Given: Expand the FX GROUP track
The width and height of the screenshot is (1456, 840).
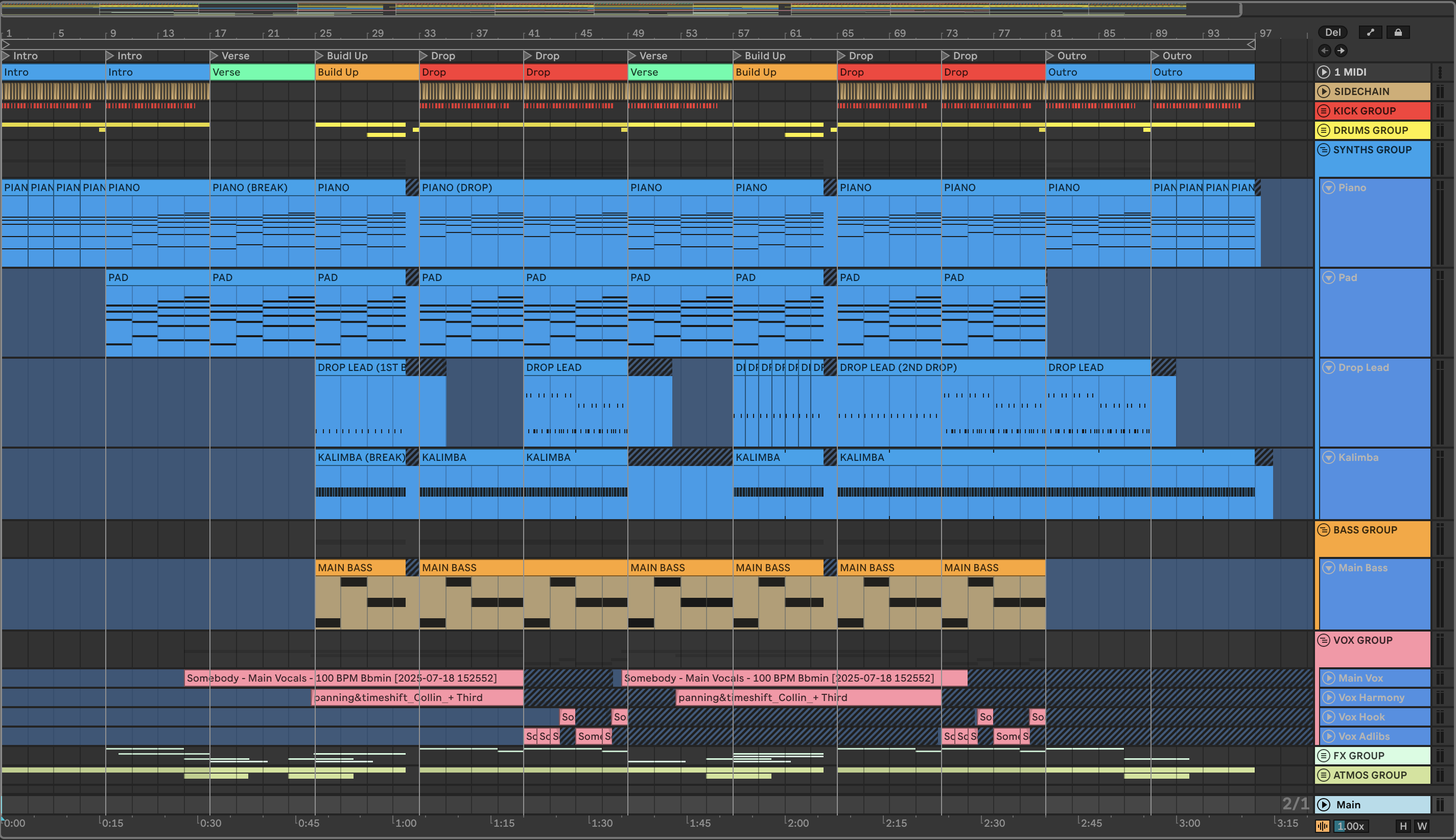Looking at the screenshot, I should pyautogui.click(x=1323, y=755).
